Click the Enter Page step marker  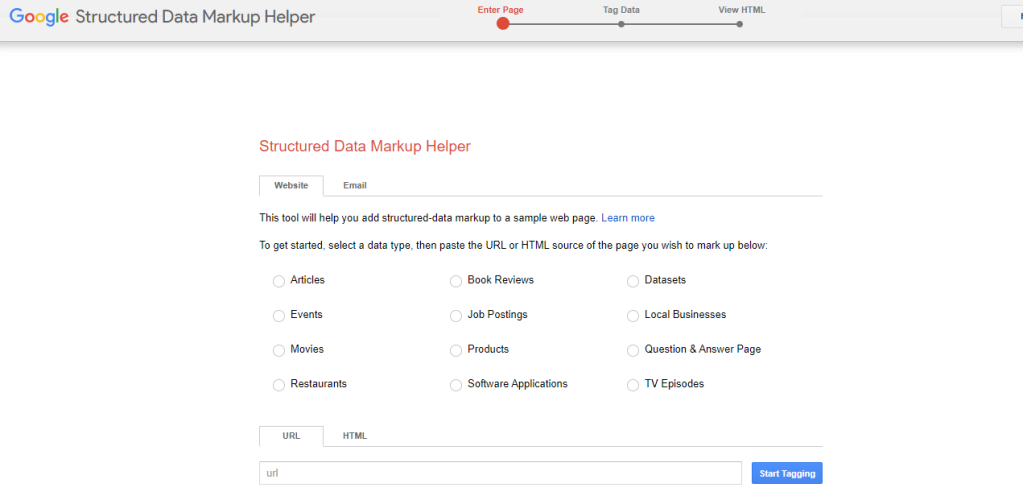click(x=502, y=23)
